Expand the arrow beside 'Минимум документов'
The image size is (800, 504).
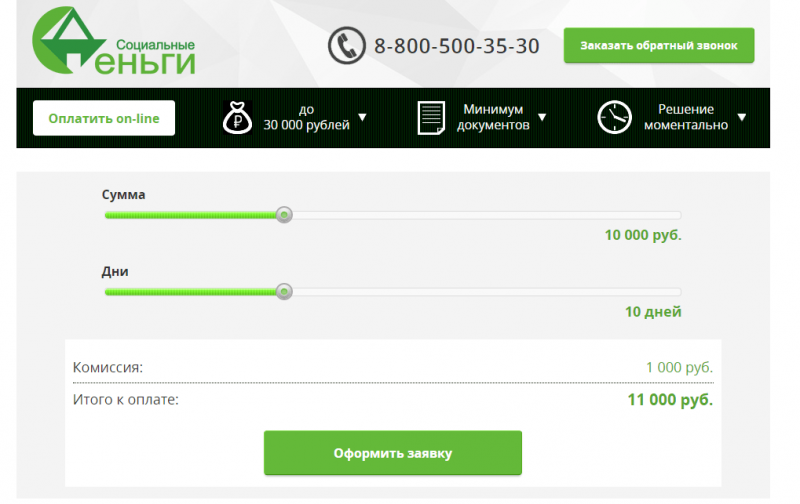pos(542,117)
